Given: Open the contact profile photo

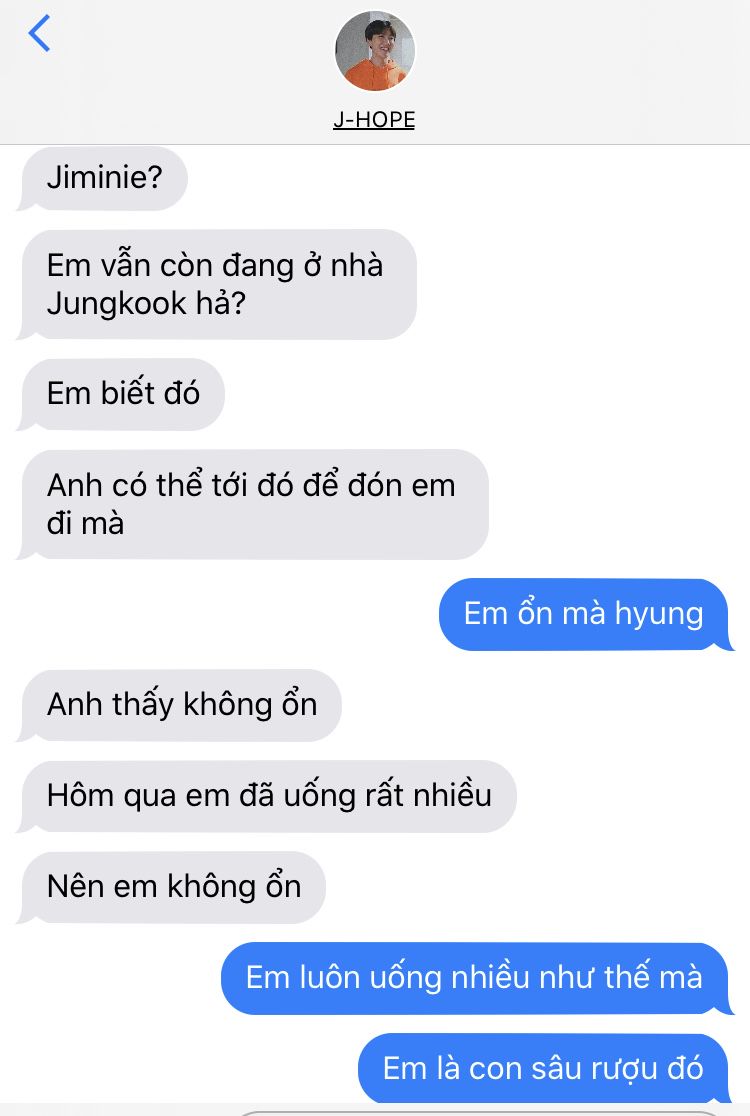Looking at the screenshot, I should click(x=375, y=51).
